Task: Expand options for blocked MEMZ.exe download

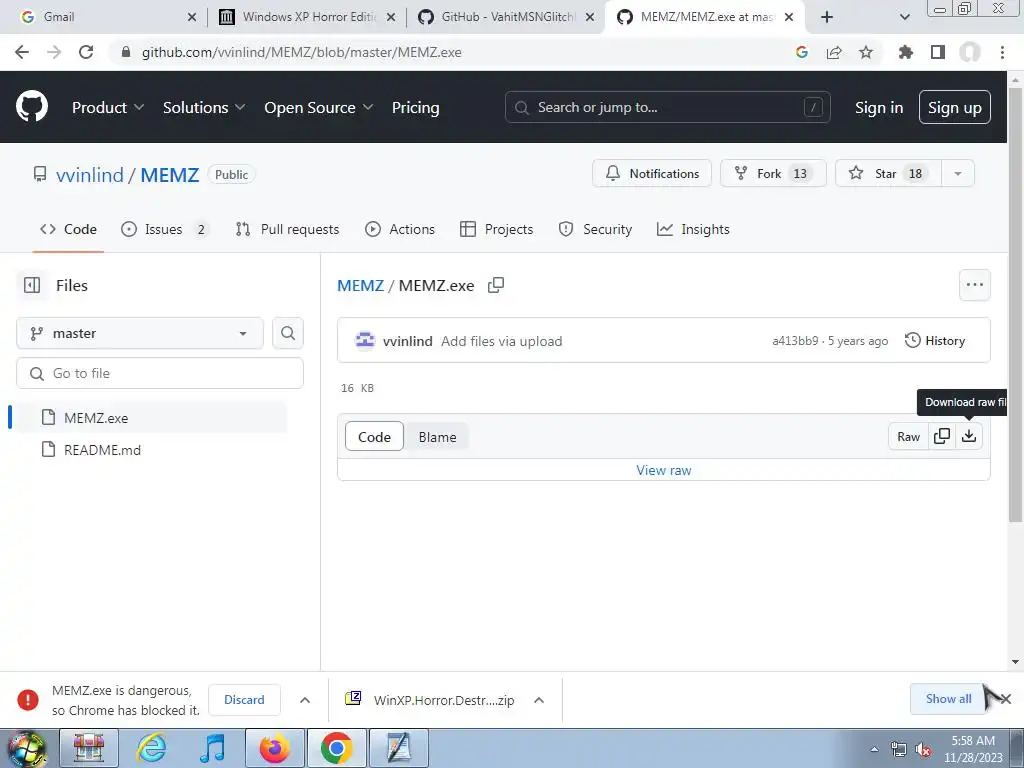Action: click(x=305, y=700)
